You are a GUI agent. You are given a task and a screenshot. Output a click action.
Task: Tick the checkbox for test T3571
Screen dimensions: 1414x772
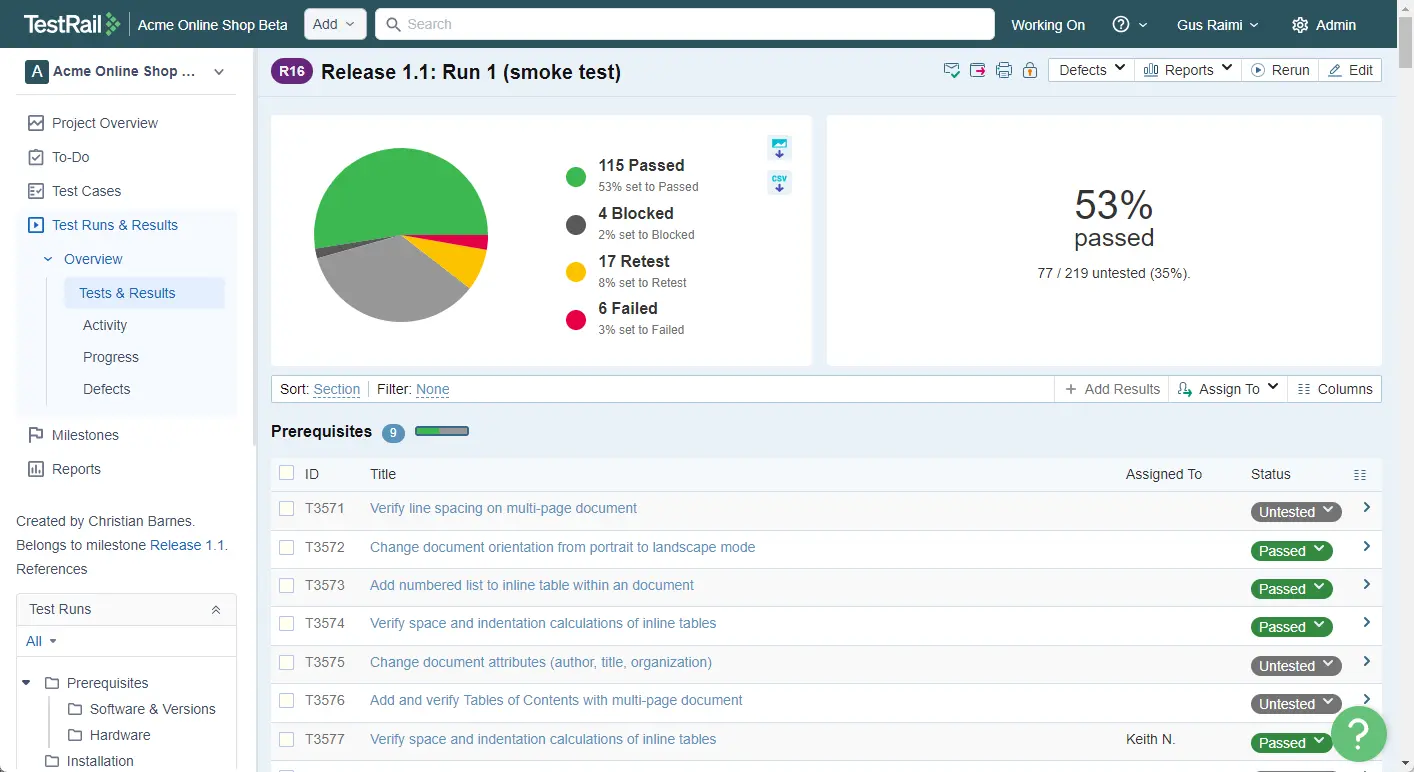click(287, 509)
